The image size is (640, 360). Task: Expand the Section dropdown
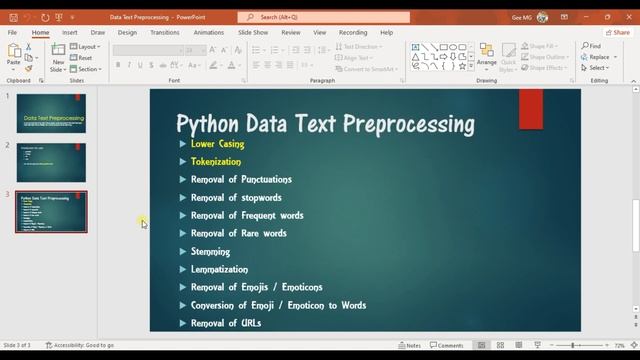[x=86, y=69]
